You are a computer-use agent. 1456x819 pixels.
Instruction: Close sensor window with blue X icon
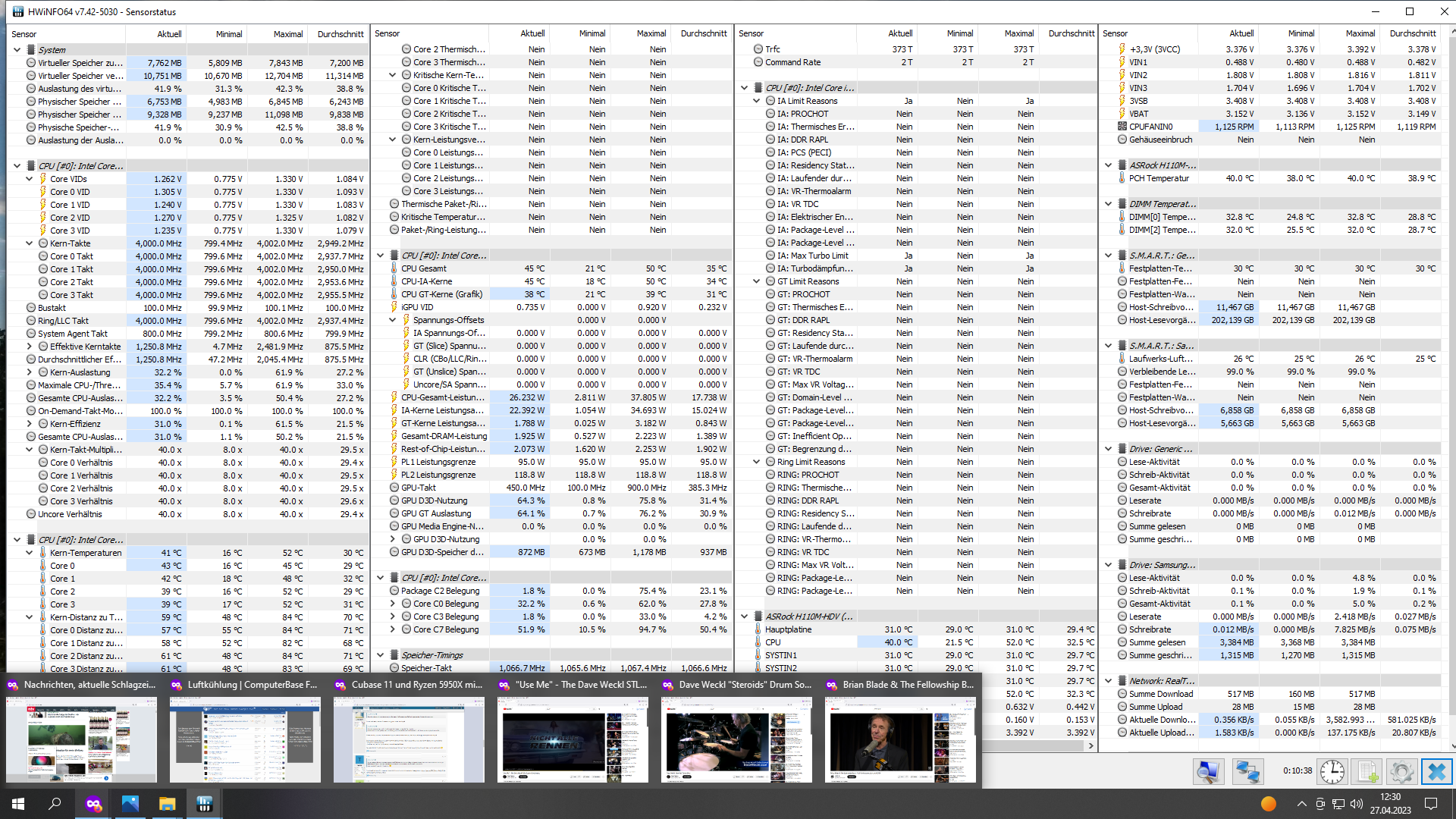1436,772
